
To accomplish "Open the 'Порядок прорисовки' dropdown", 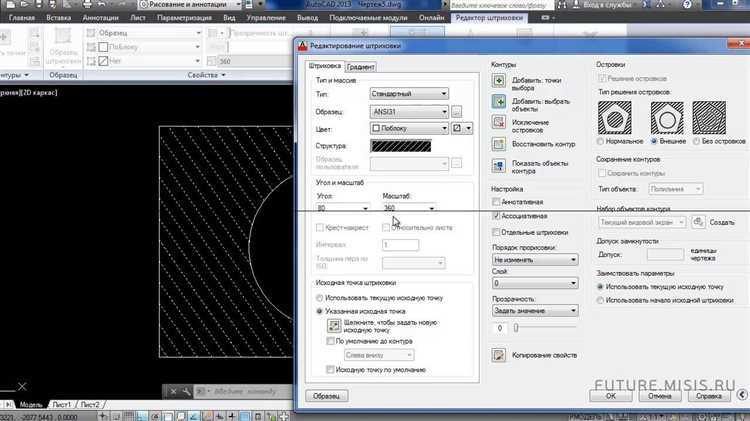I will tap(535, 259).
